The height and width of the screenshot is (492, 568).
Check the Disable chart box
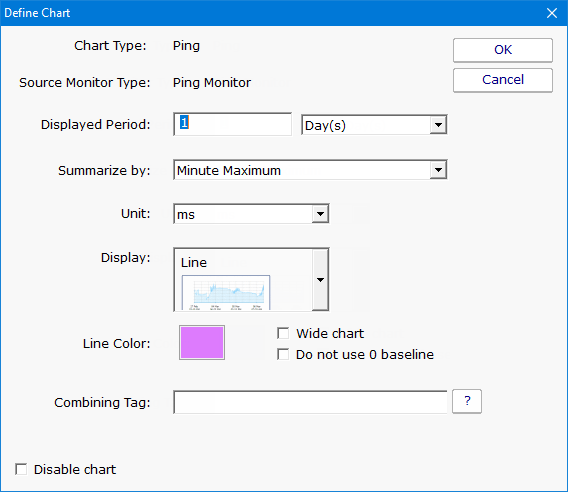click(21, 469)
